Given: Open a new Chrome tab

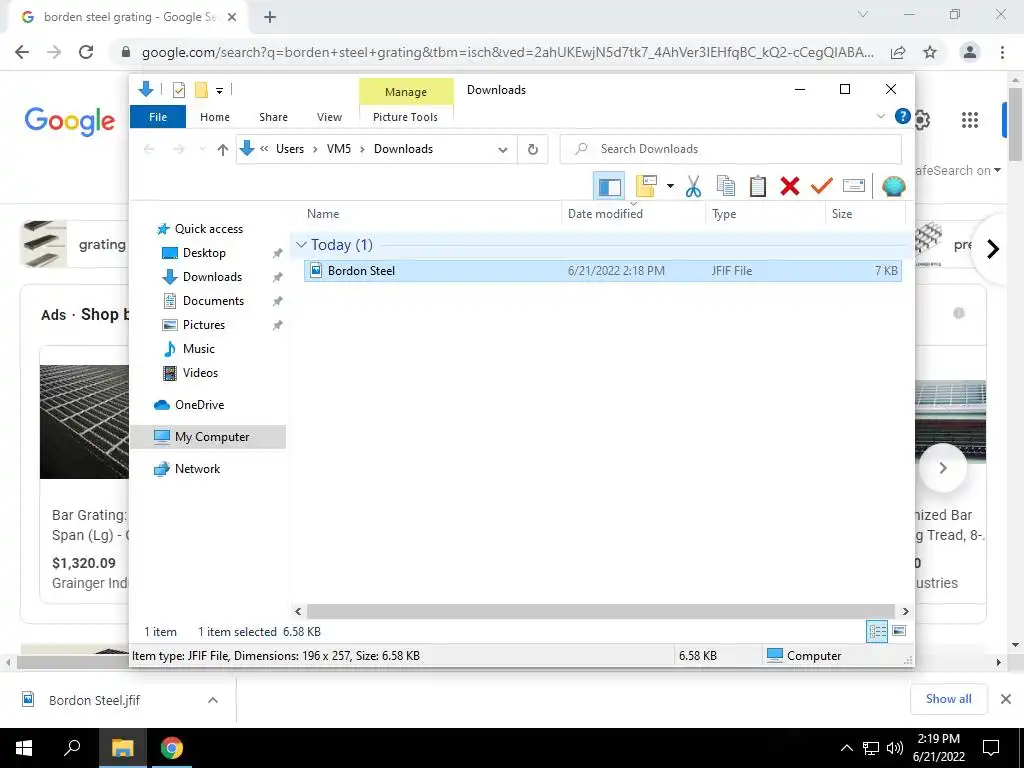Looking at the screenshot, I should click(270, 18).
